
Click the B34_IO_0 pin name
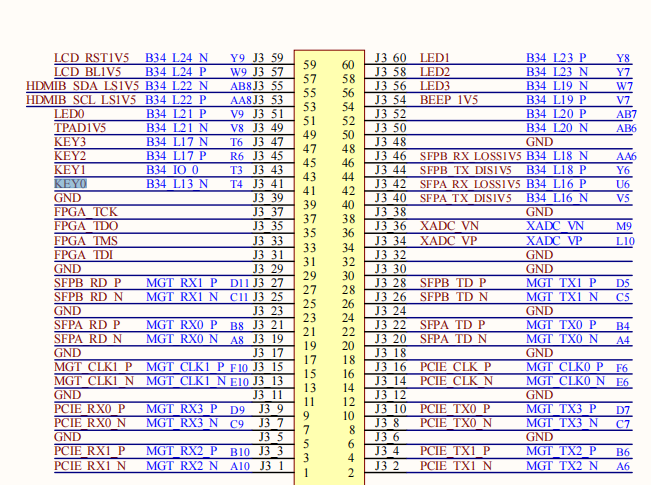[172, 170]
